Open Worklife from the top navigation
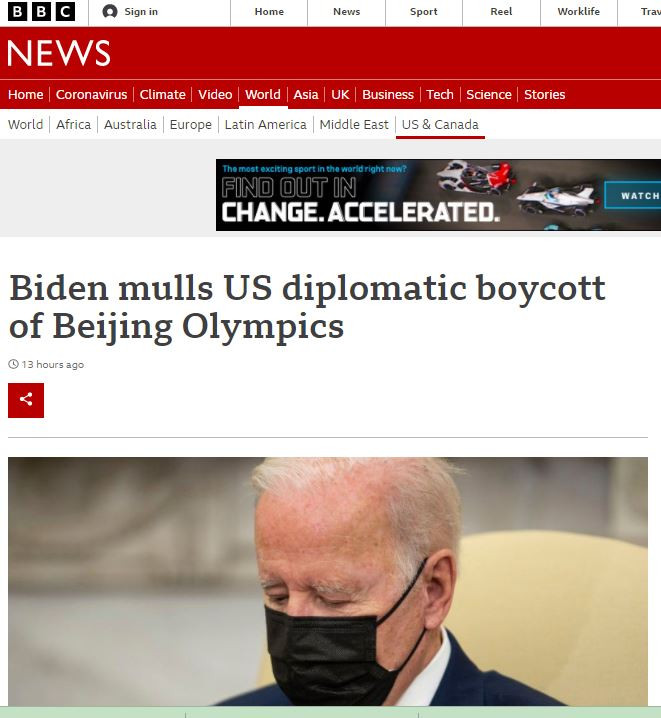 (579, 12)
